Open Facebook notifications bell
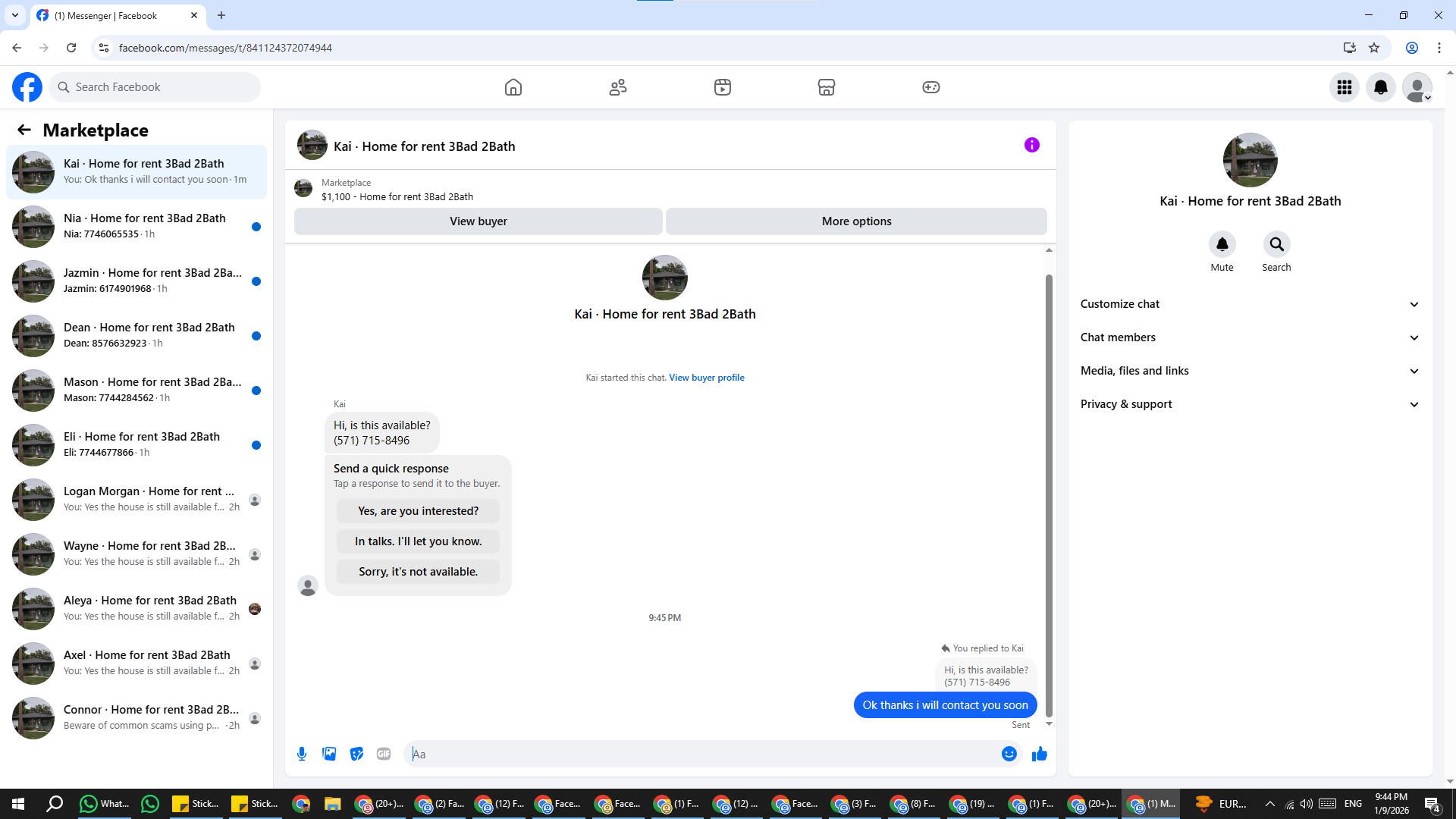Viewport: 1456px width, 819px height. tap(1380, 87)
